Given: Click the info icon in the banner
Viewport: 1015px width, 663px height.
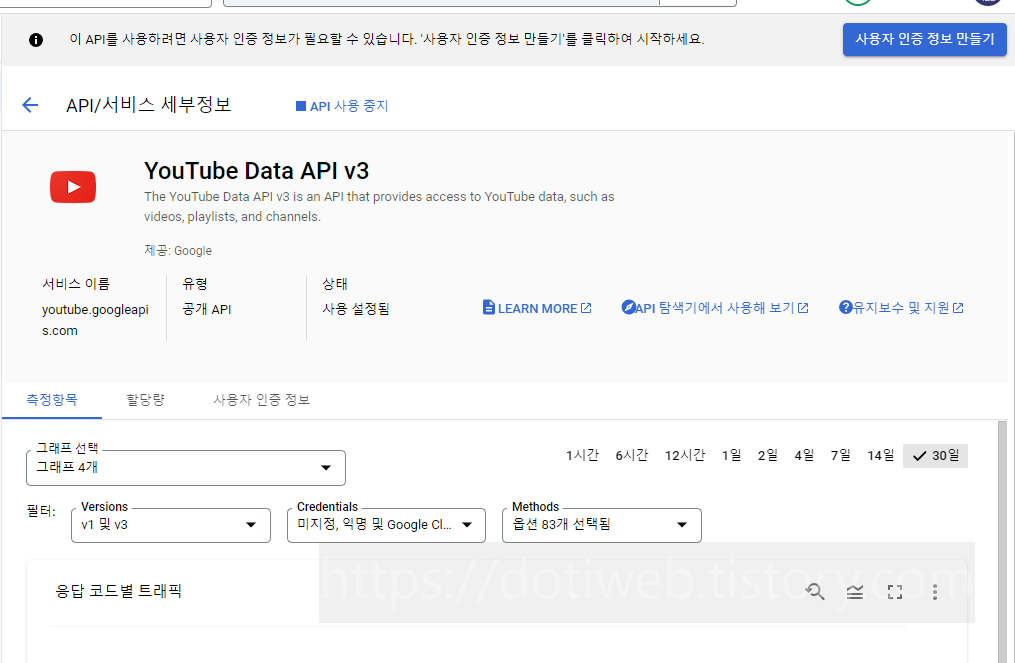Looking at the screenshot, I should (x=36, y=40).
